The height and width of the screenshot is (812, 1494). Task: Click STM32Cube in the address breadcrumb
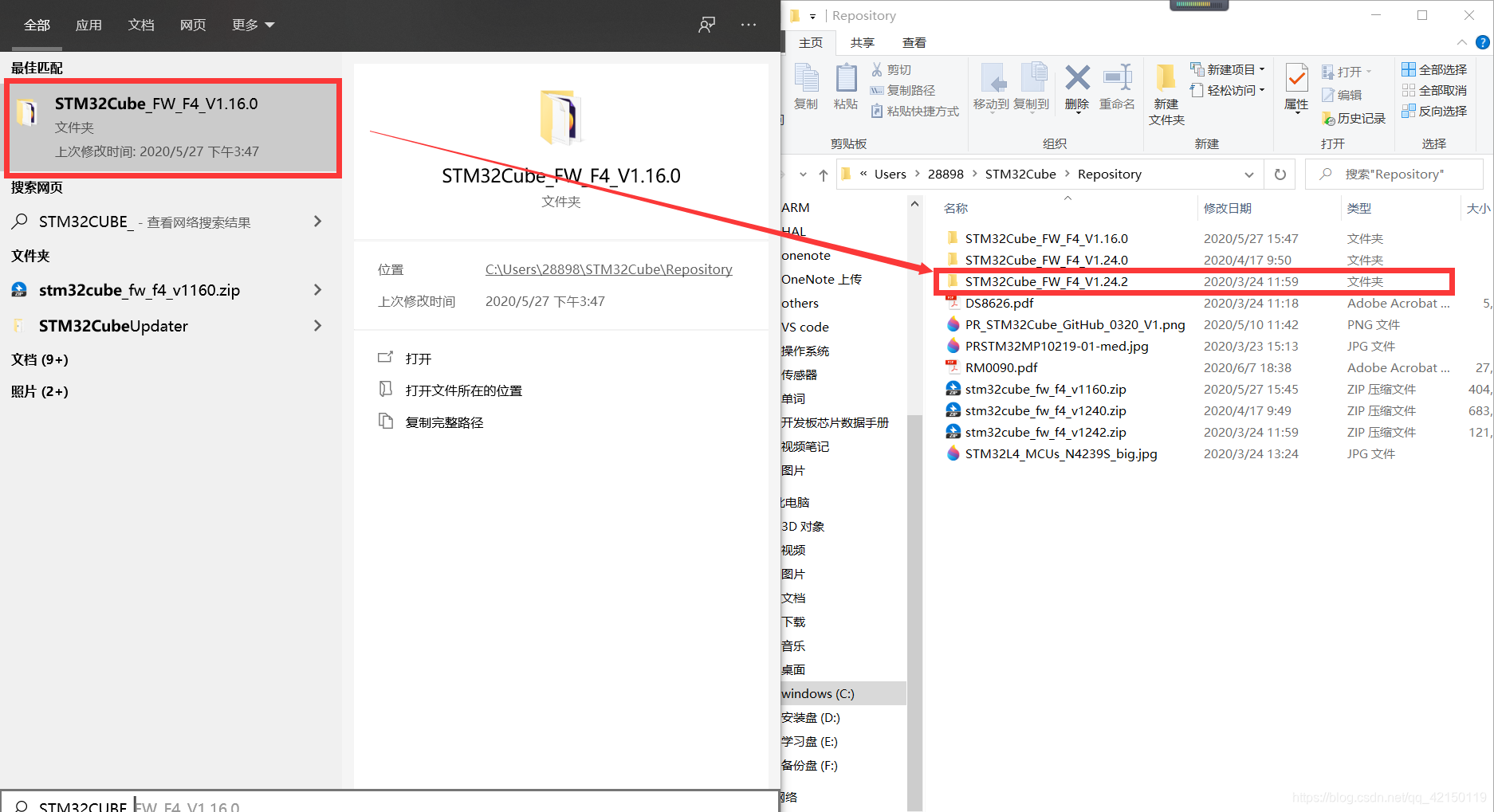(x=1020, y=175)
